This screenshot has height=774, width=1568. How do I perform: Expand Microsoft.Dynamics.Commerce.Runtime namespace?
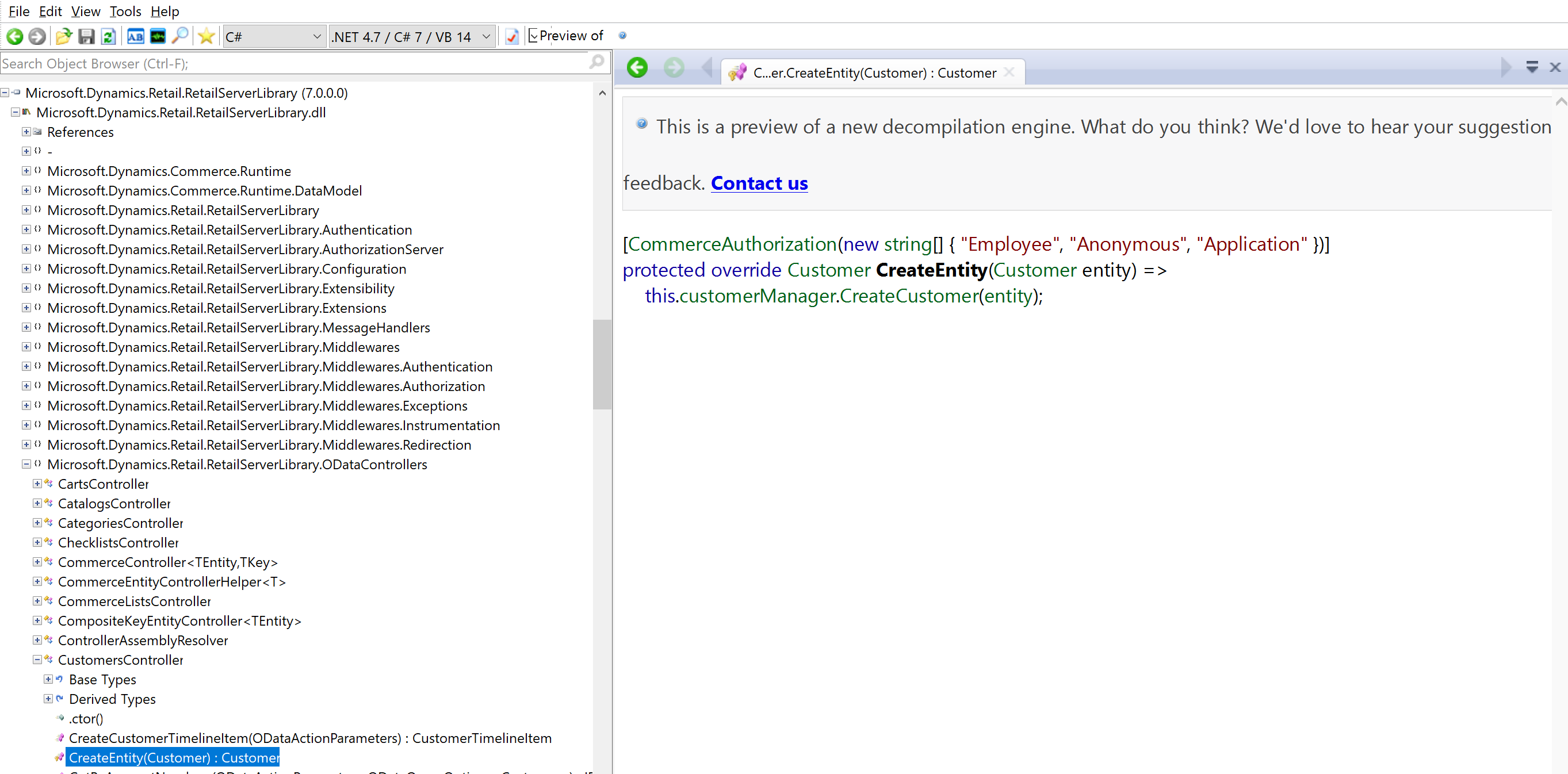click(26, 171)
